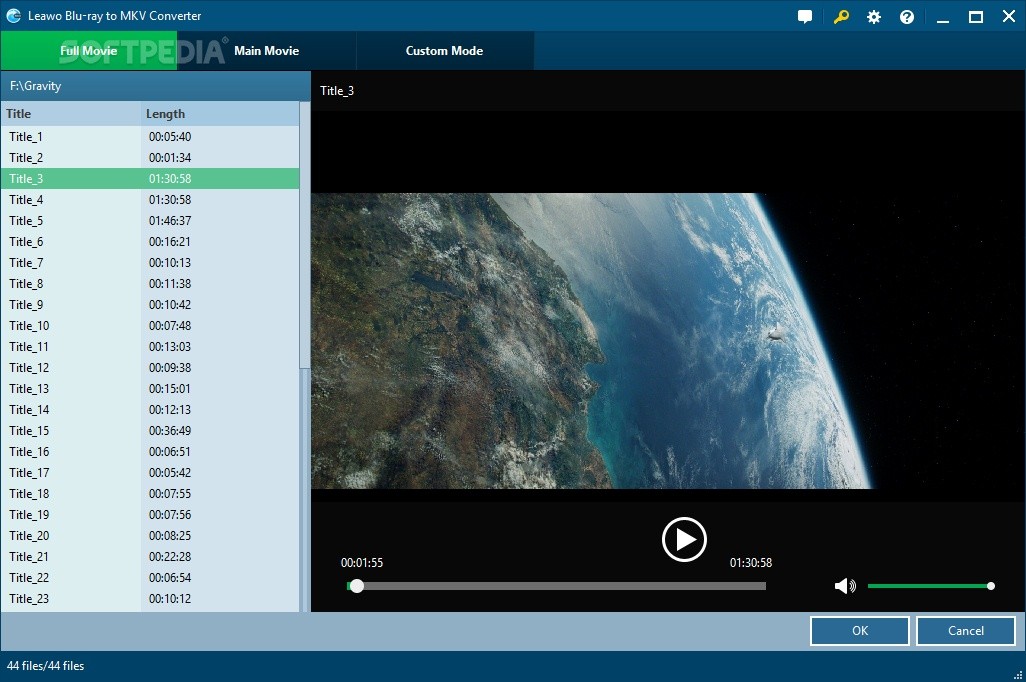
Task: Click the F:\Gravity source path header
Action: [156, 86]
